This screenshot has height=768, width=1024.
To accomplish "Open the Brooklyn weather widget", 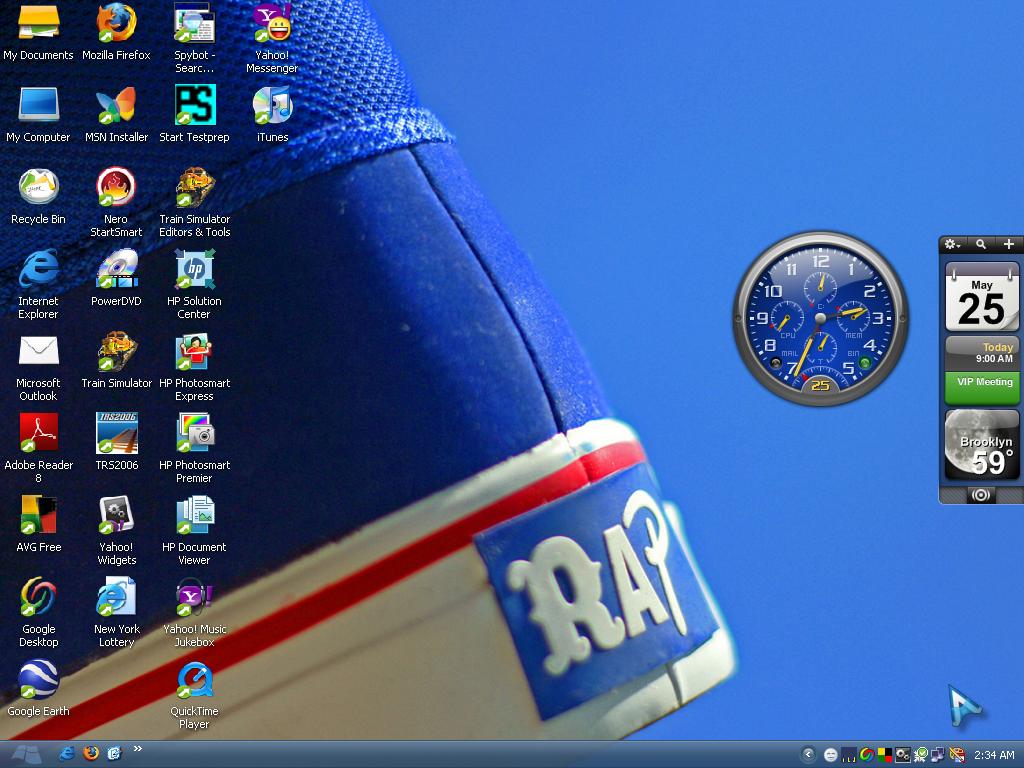I will [982, 445].
